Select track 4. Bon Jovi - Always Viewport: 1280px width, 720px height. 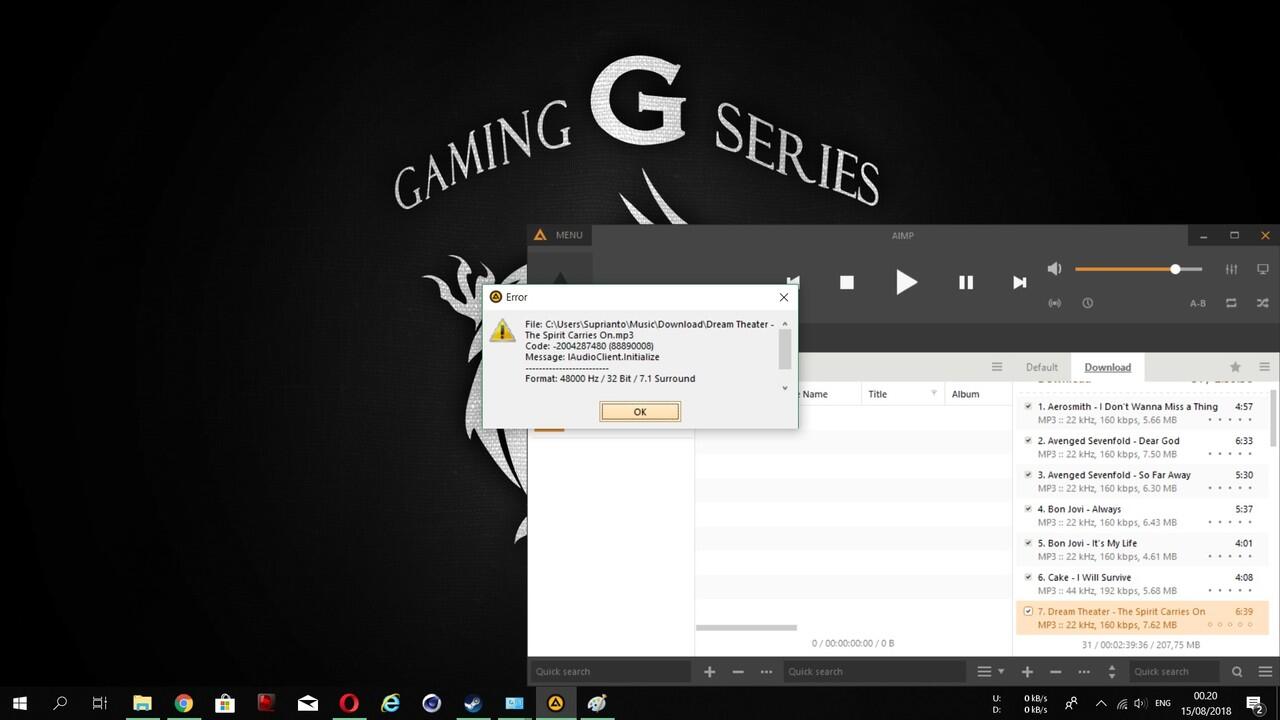tap(1141, 515)
